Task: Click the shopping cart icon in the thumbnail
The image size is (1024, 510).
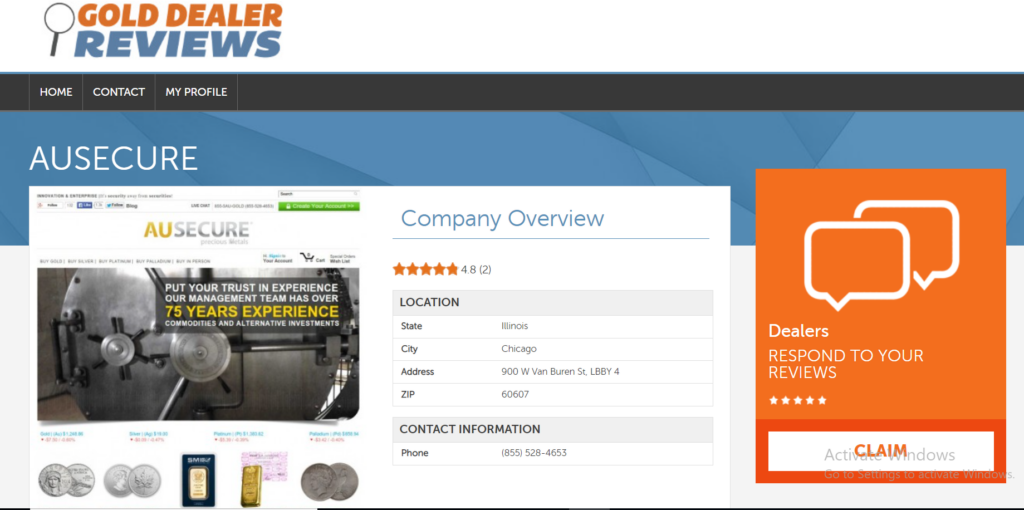Action: point(306,257)
